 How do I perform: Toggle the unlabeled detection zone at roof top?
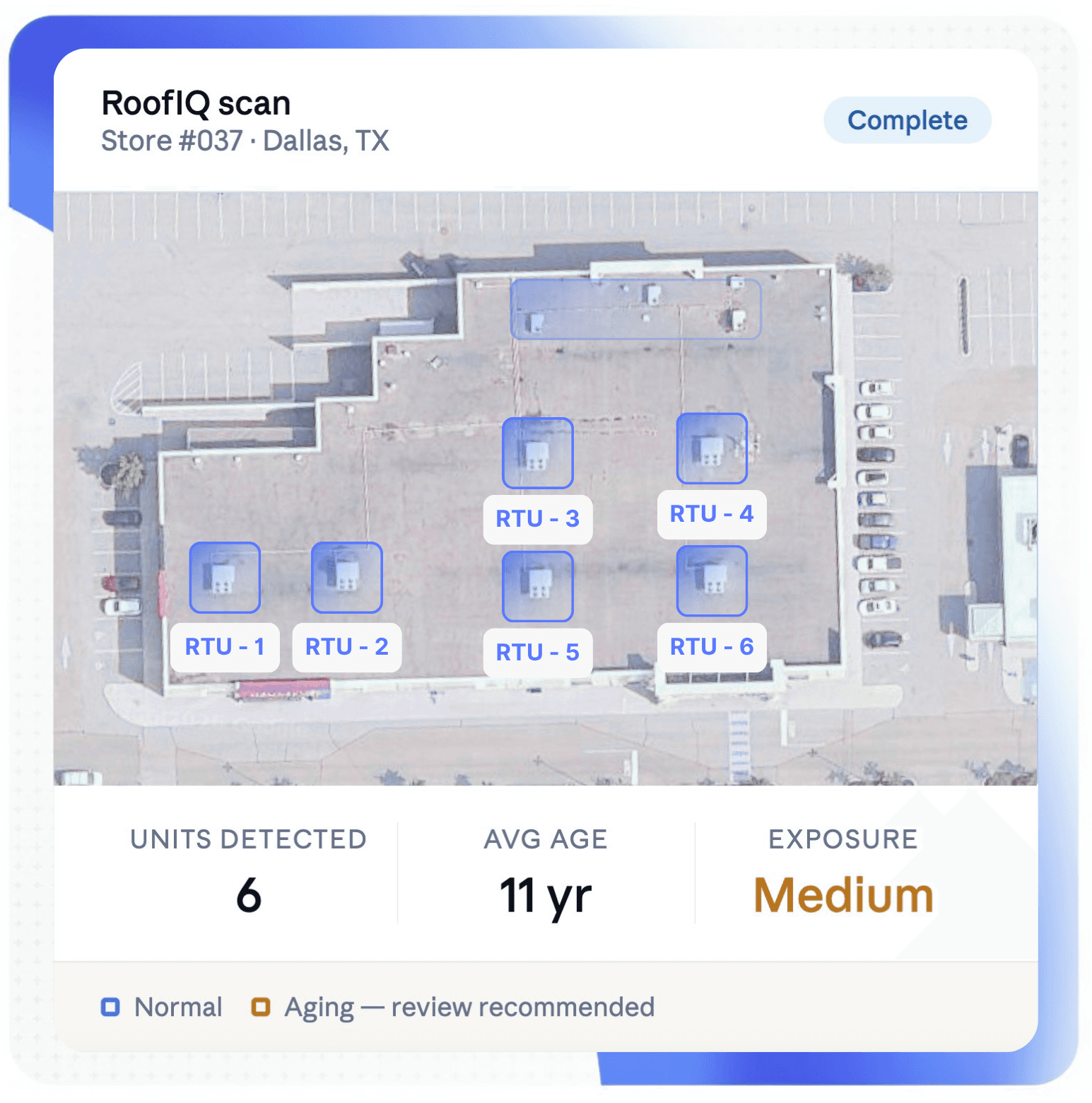635,309
